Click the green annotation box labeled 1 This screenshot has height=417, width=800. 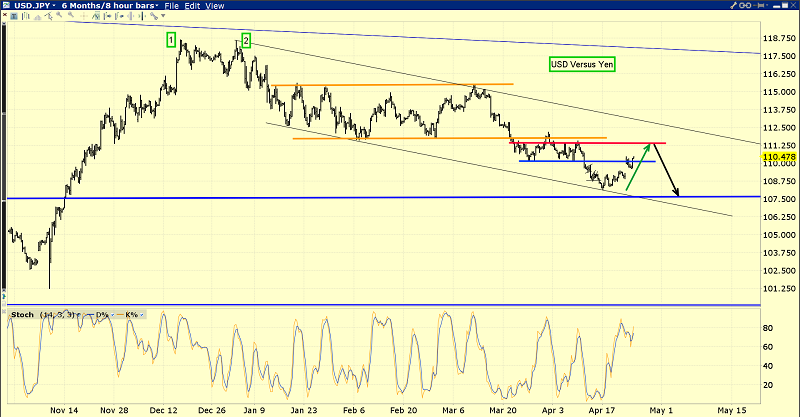pos(171,40)
